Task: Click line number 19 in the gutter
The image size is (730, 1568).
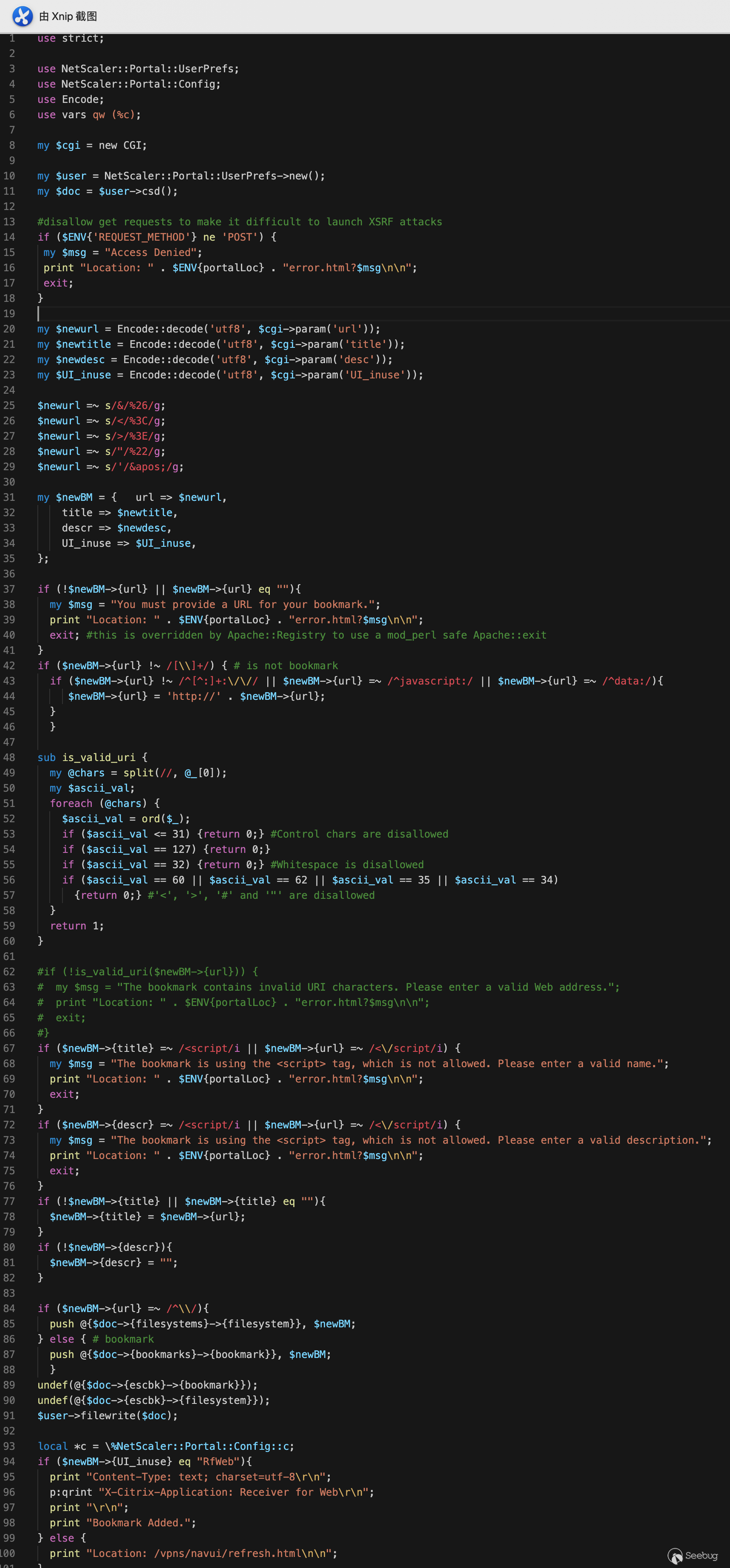Action: [x=9, y=313]
